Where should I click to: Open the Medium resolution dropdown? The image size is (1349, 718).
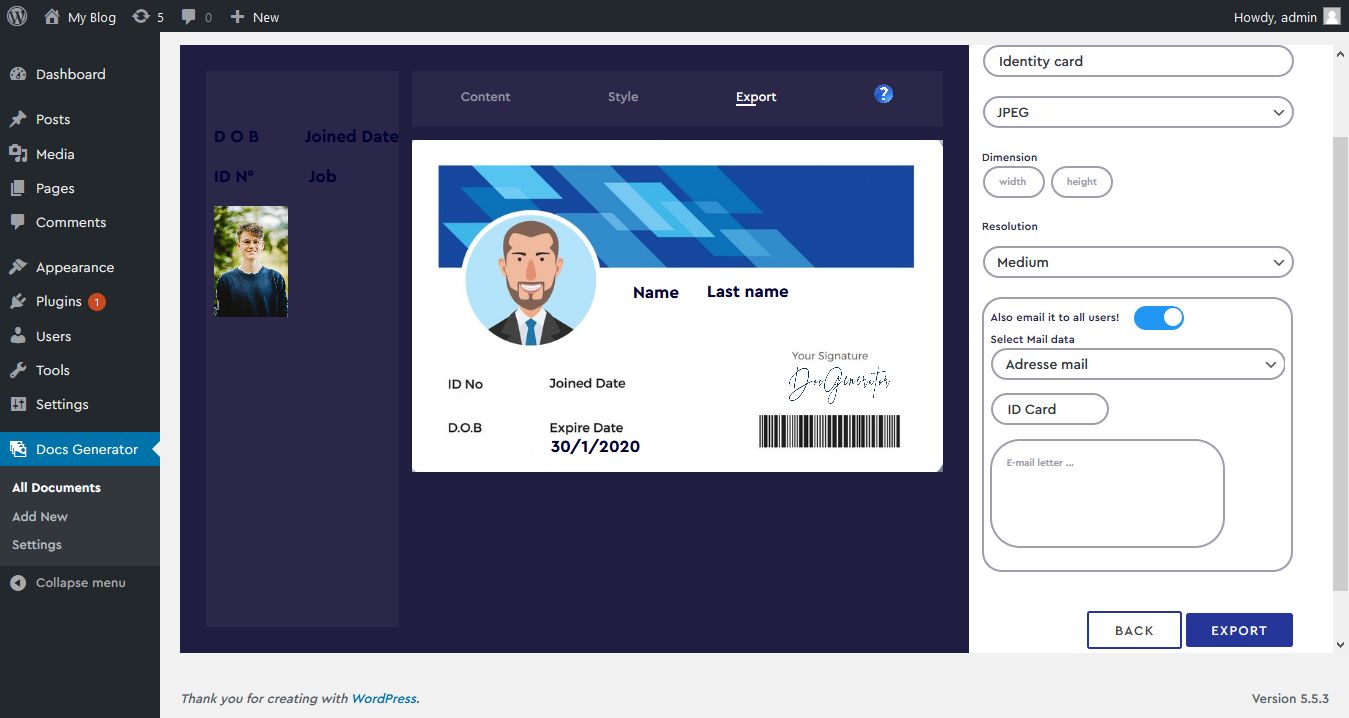(x=1138, y=262)
